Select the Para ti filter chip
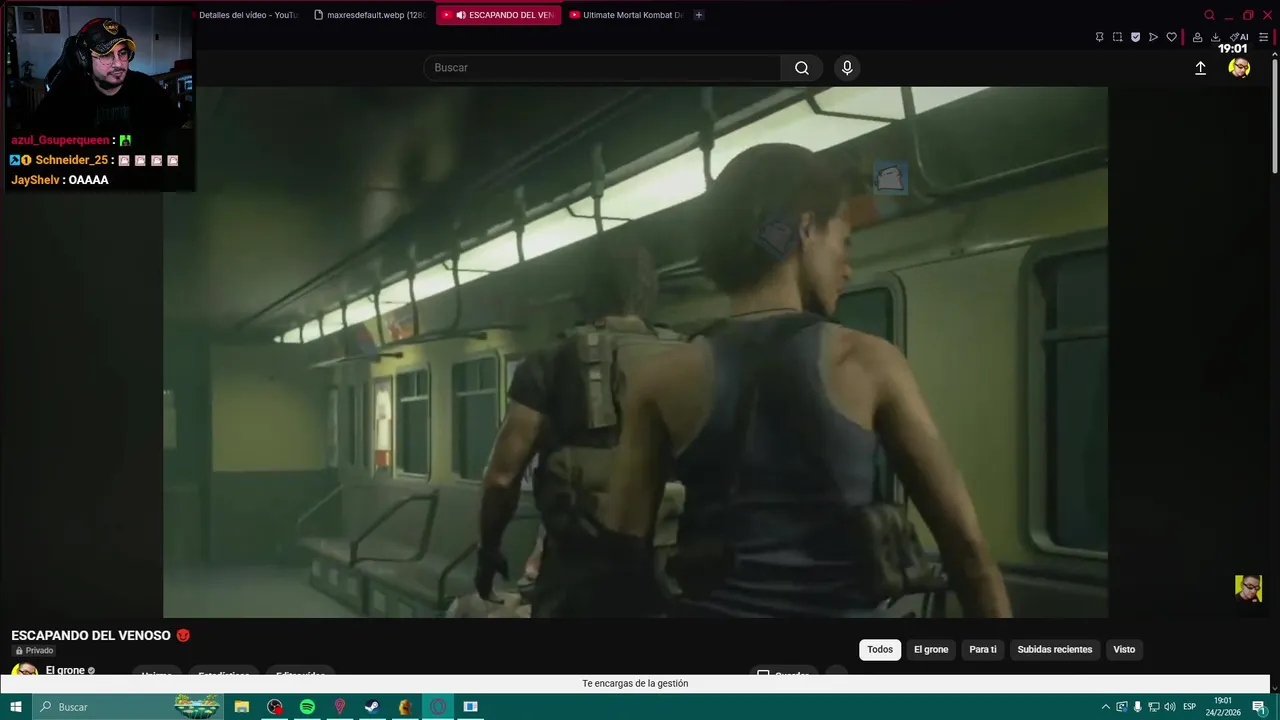 (x=983, y=649)
